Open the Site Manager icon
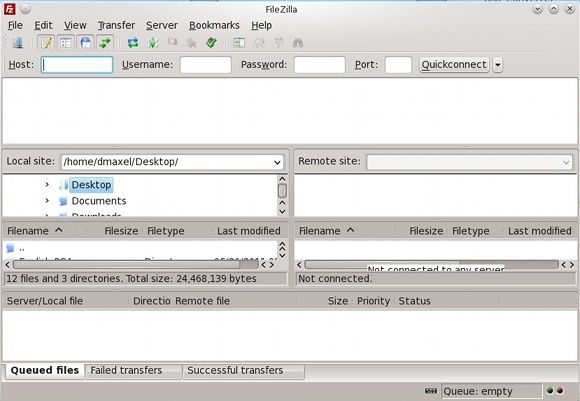This screenshot has width=580, height=401. (x=17, y=43)
